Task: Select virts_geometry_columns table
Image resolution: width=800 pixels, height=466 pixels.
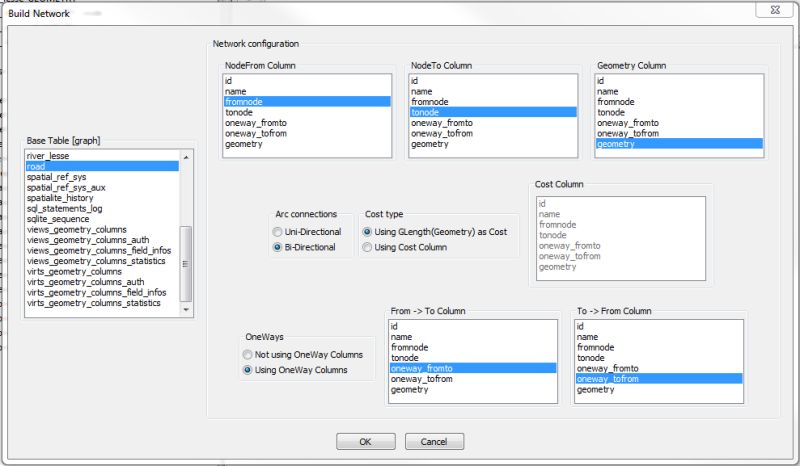Action: (102, 271)
